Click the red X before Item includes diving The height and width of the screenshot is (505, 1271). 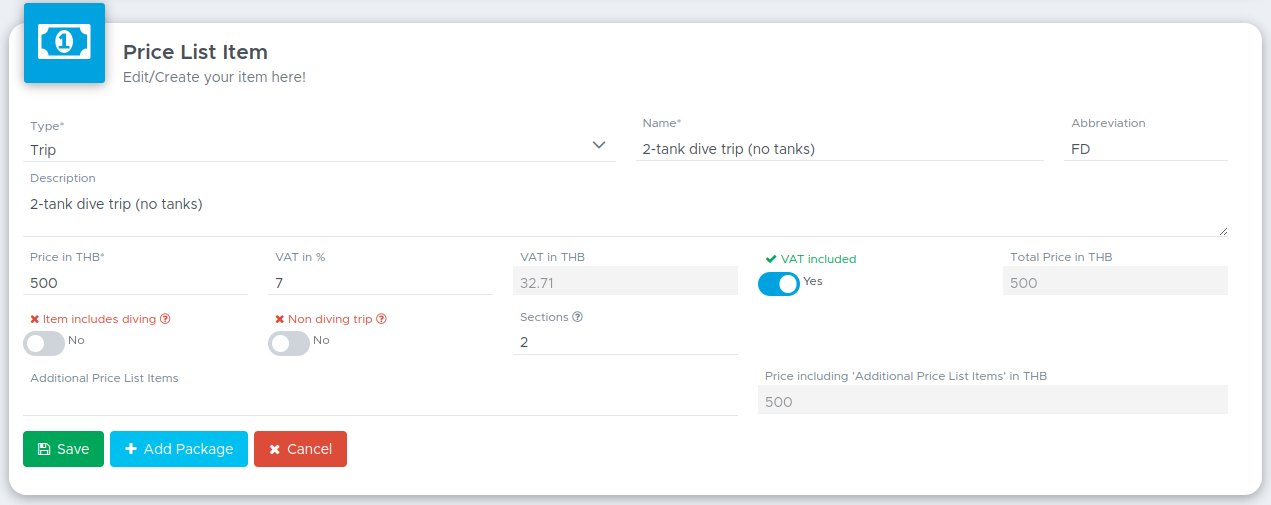tap(35, 319)
